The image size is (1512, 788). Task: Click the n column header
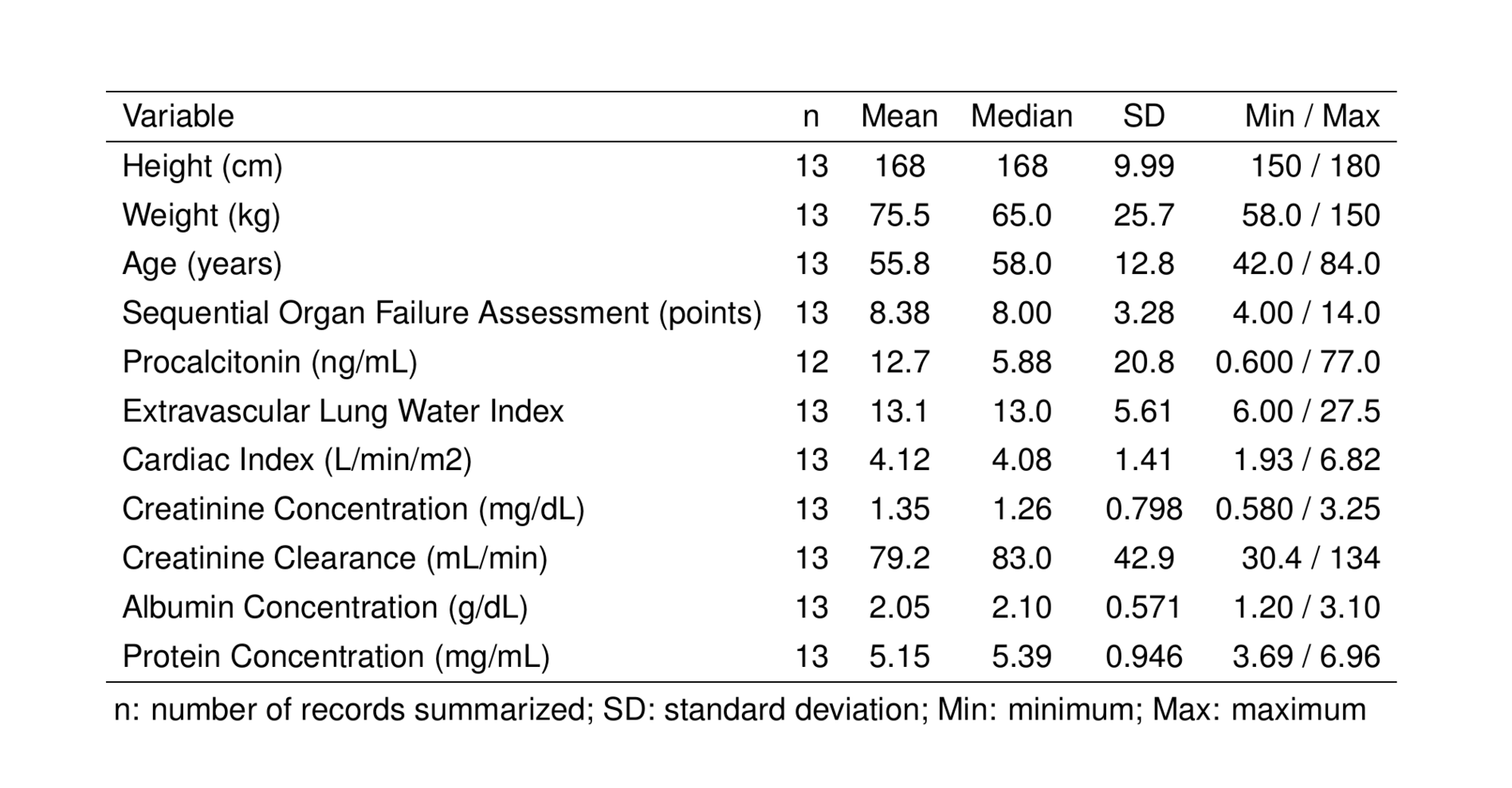pos(811,117)
